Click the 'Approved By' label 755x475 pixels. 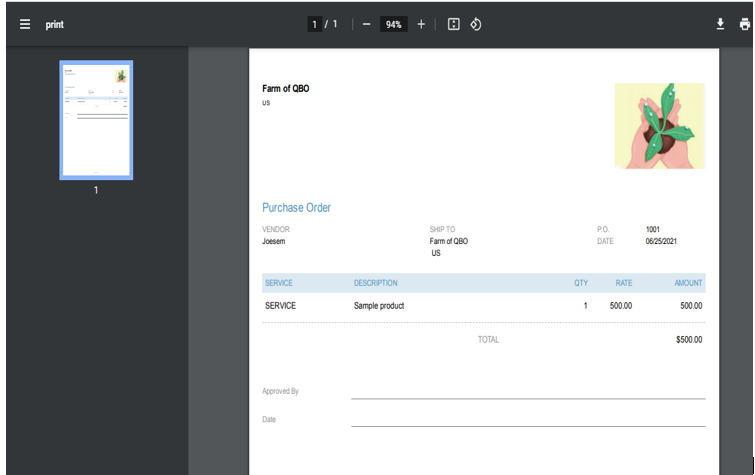[x=280, y=391]
